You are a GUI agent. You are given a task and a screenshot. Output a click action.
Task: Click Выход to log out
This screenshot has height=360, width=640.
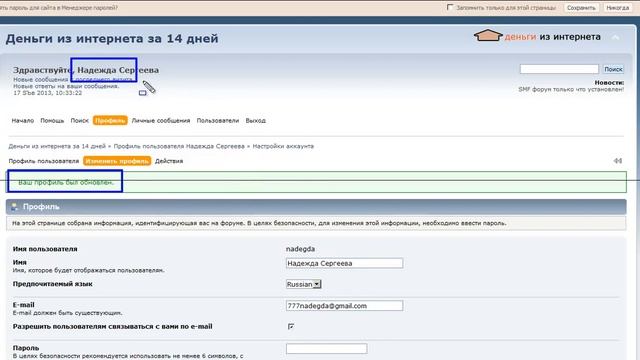(256, 120)
